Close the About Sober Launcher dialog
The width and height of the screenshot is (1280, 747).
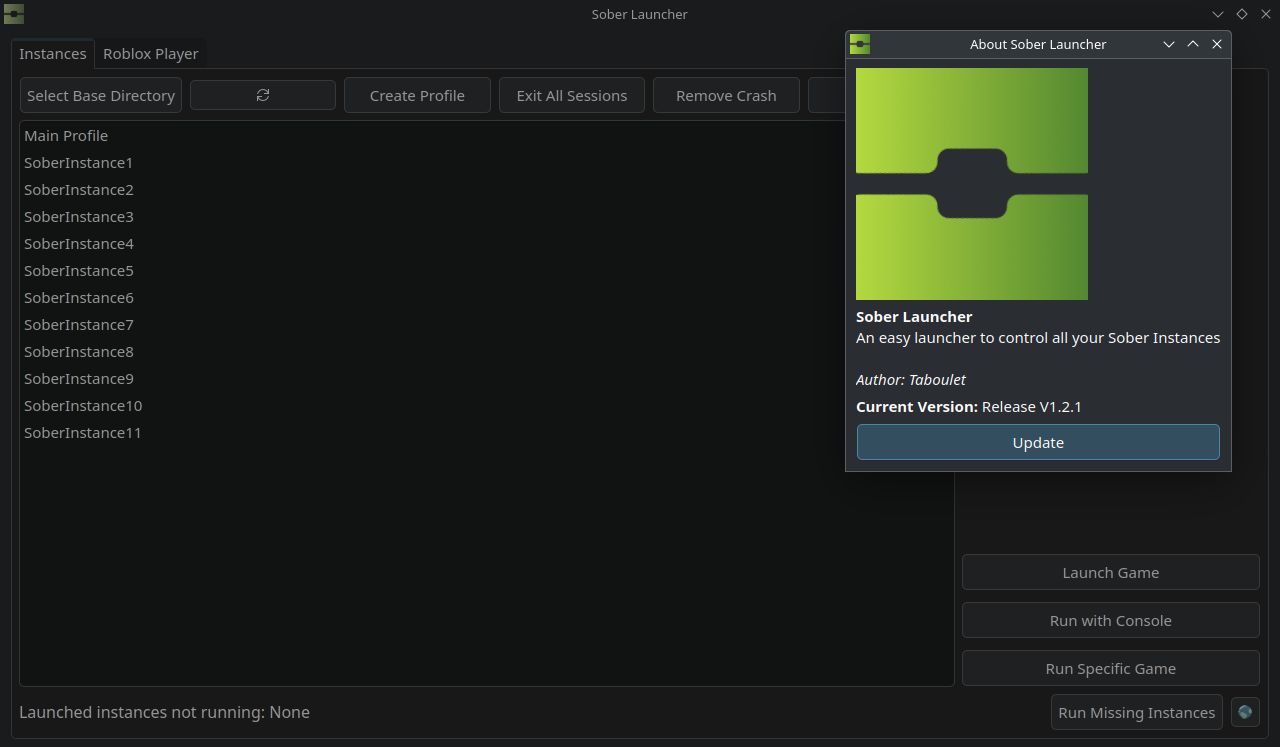pyautogui.click(x=1217, y=44)
